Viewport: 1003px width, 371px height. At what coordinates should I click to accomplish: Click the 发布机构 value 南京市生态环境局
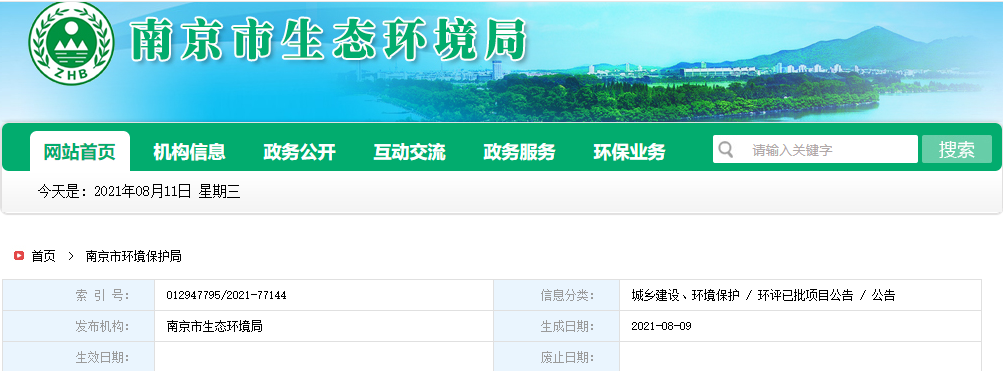click(214, 326)
